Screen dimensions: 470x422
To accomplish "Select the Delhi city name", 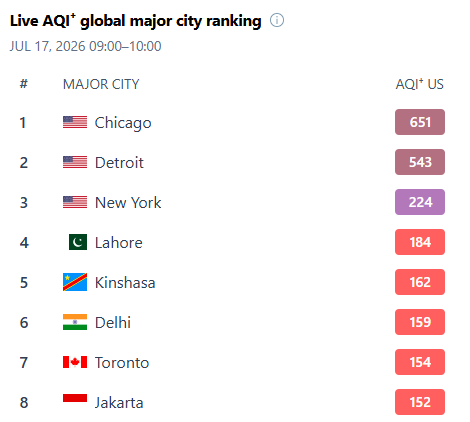I will tap(113, 323).
